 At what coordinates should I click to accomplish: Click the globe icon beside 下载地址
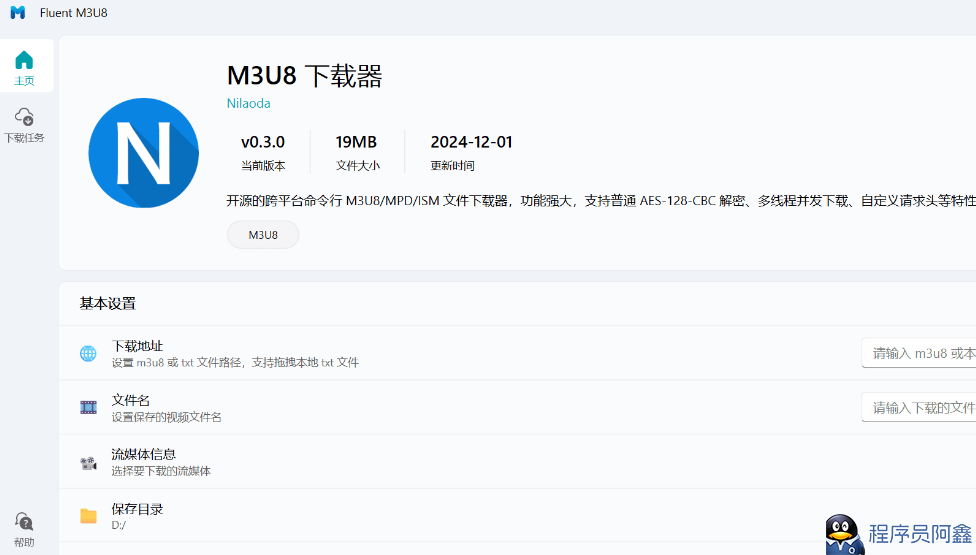pos(88,353)
